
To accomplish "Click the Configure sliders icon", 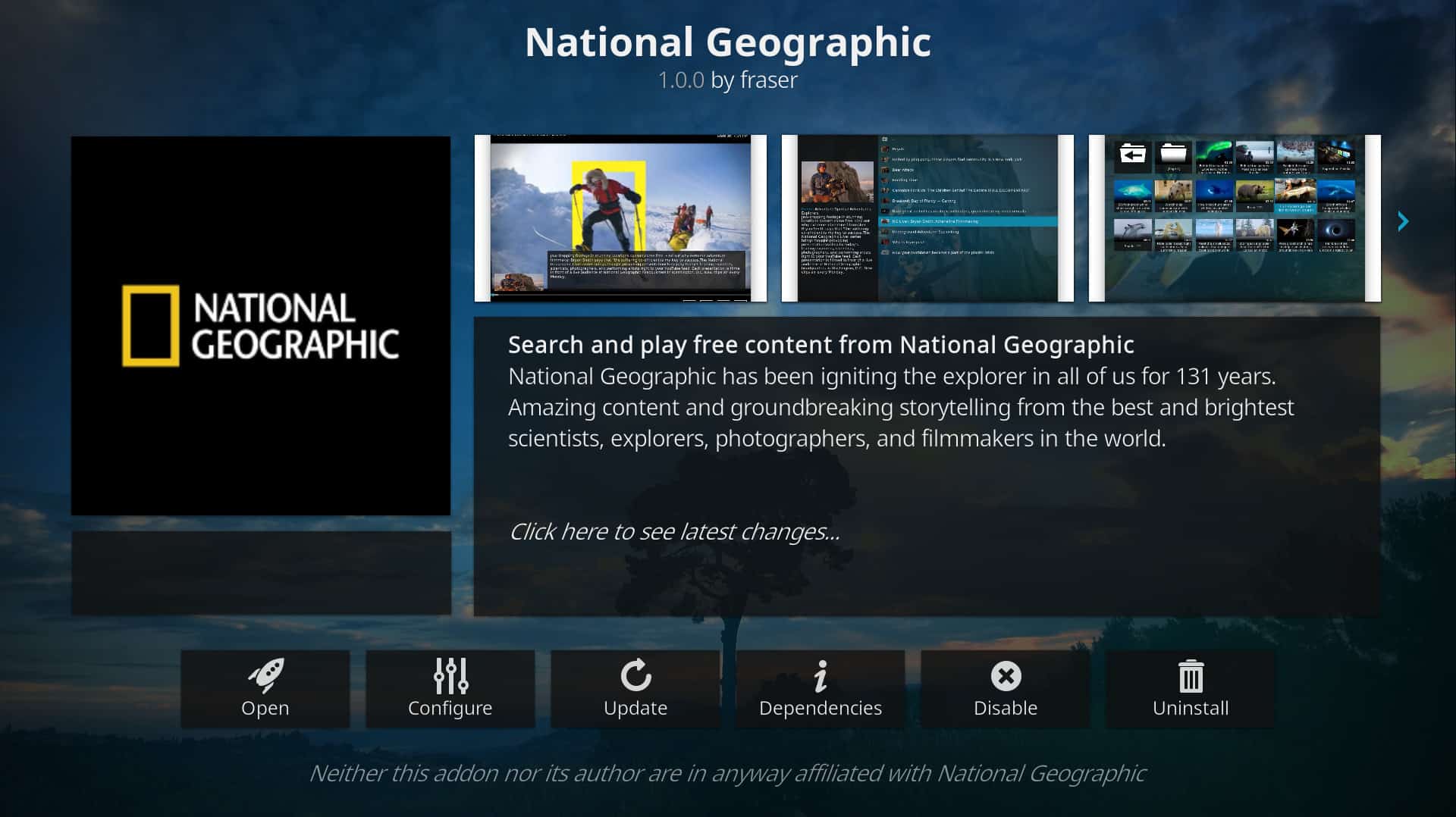I will [x=450, y=675].
